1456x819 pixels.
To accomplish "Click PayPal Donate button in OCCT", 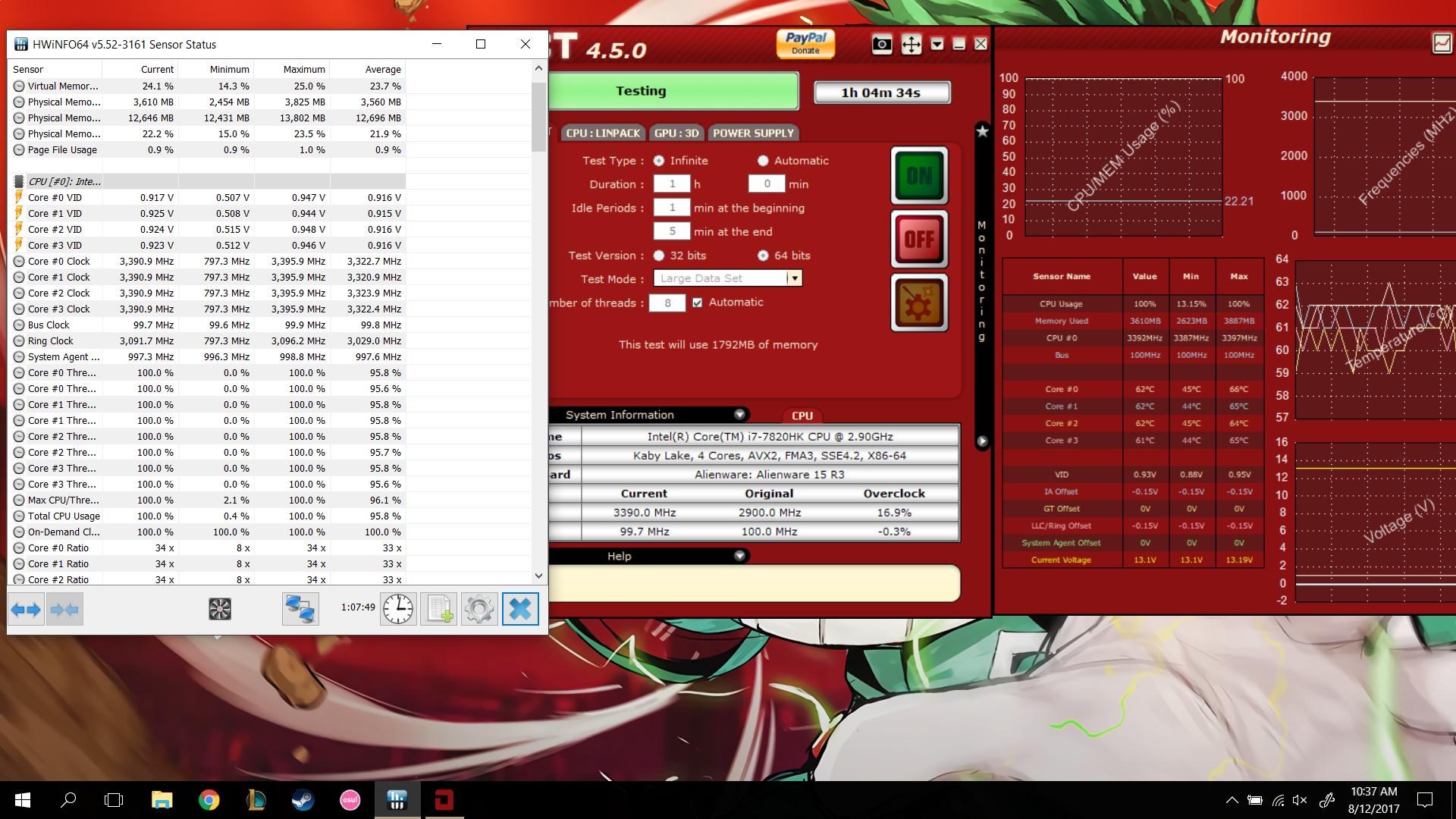I will click(x=805, y=44).
